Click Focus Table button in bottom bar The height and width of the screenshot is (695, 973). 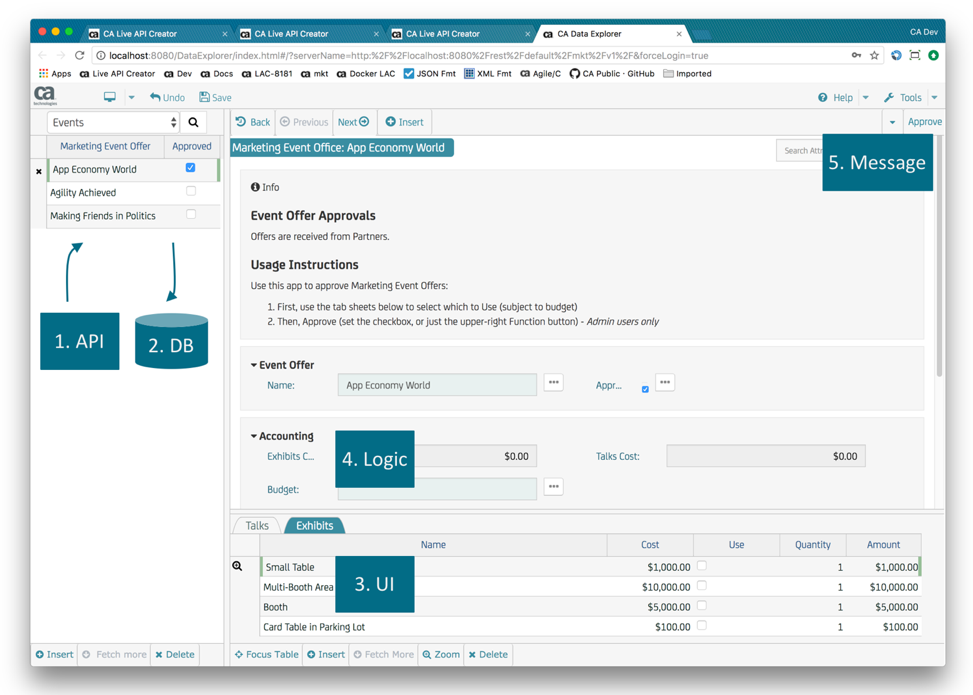(x=267, y=654)
